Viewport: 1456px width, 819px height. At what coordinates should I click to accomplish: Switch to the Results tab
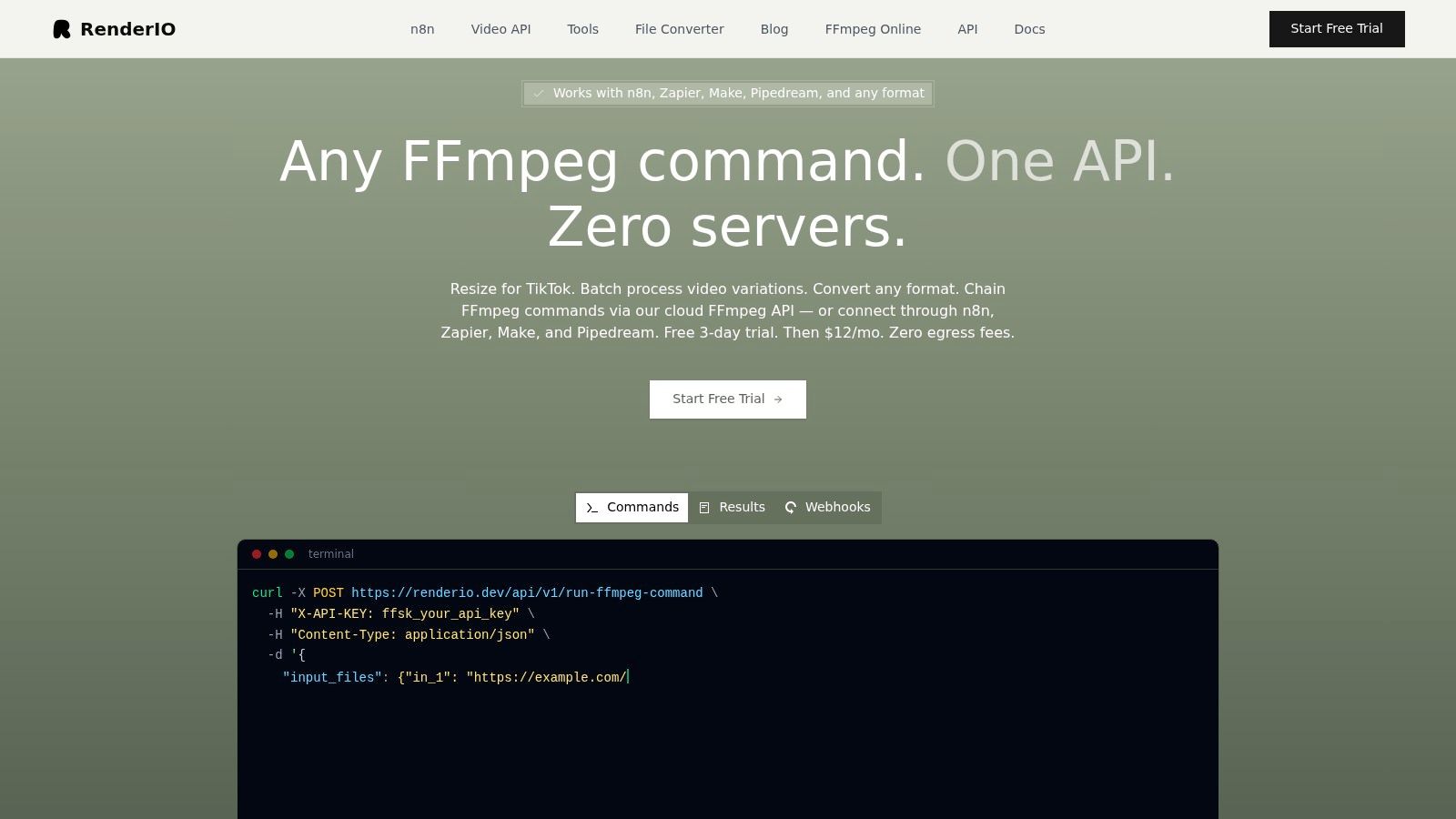point(732,508)
